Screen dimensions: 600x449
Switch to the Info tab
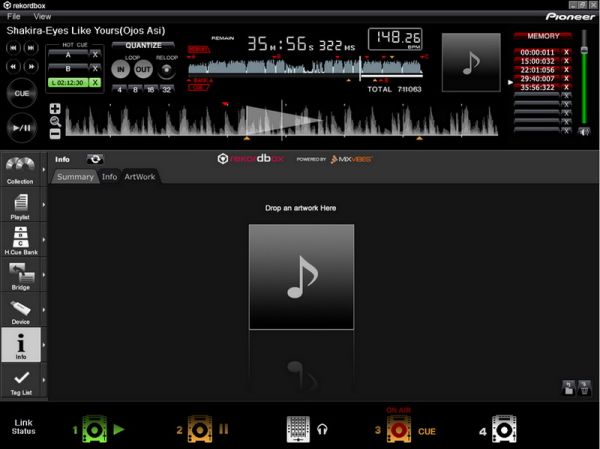click(109, 177)
